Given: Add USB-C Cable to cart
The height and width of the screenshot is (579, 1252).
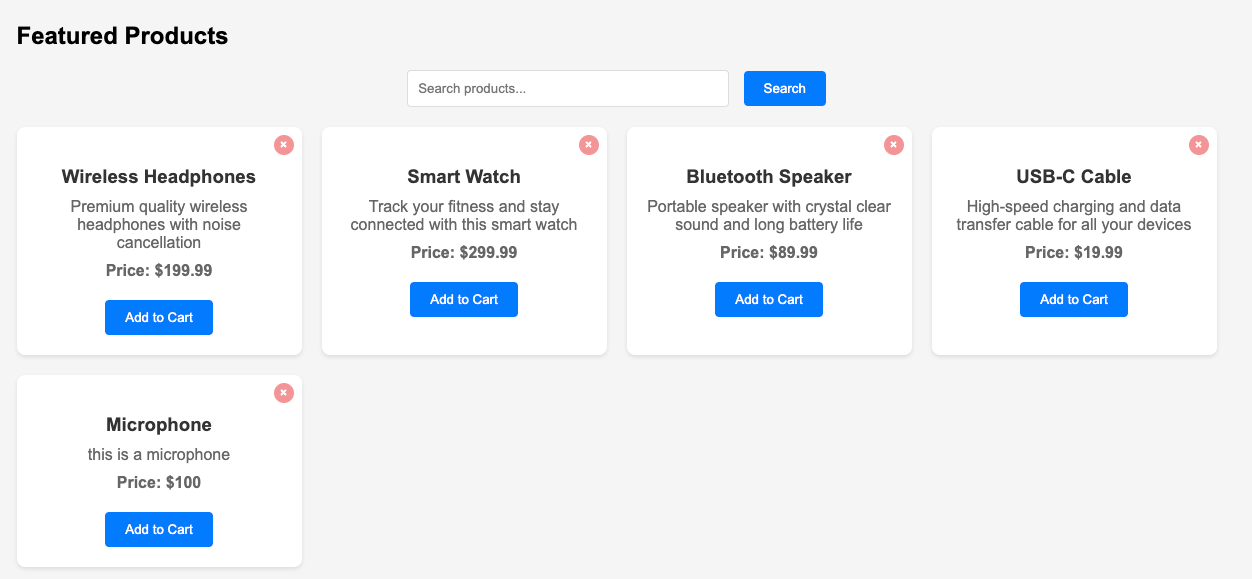Looking at the screenshot, I should tap(1073, 299).
